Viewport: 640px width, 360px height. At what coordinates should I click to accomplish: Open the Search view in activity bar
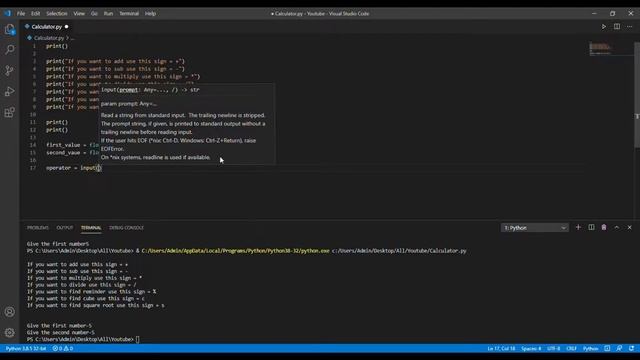[x=9, y=49]
